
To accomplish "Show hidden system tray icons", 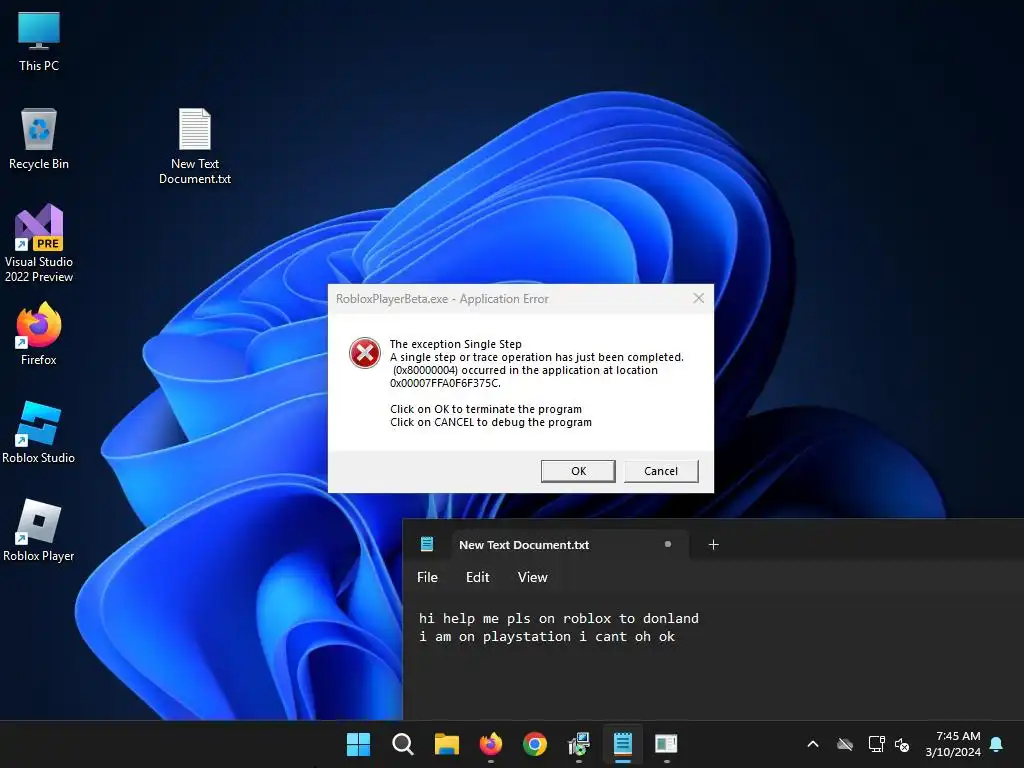I will (x=813, y=744).
